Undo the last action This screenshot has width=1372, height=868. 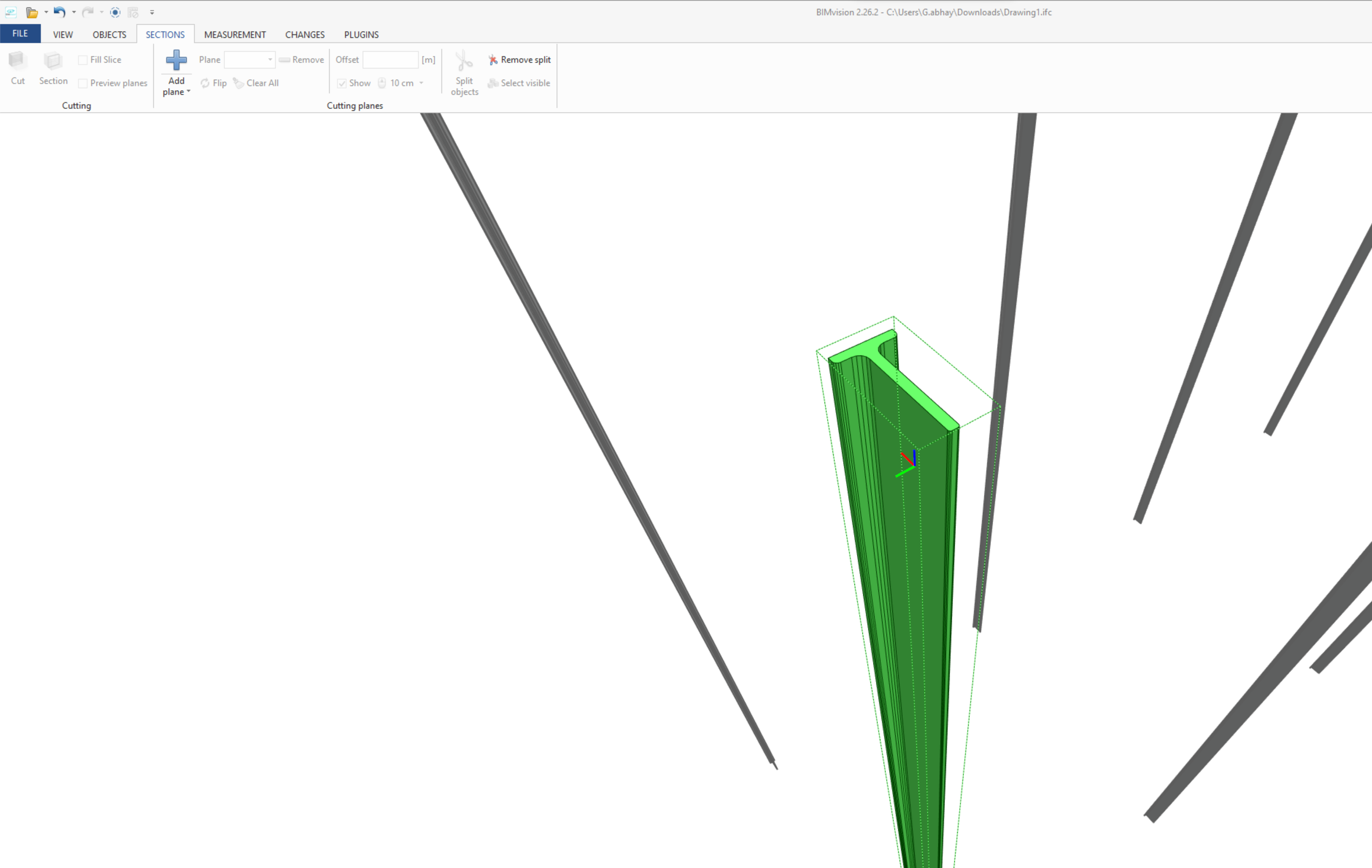[59, 12]
